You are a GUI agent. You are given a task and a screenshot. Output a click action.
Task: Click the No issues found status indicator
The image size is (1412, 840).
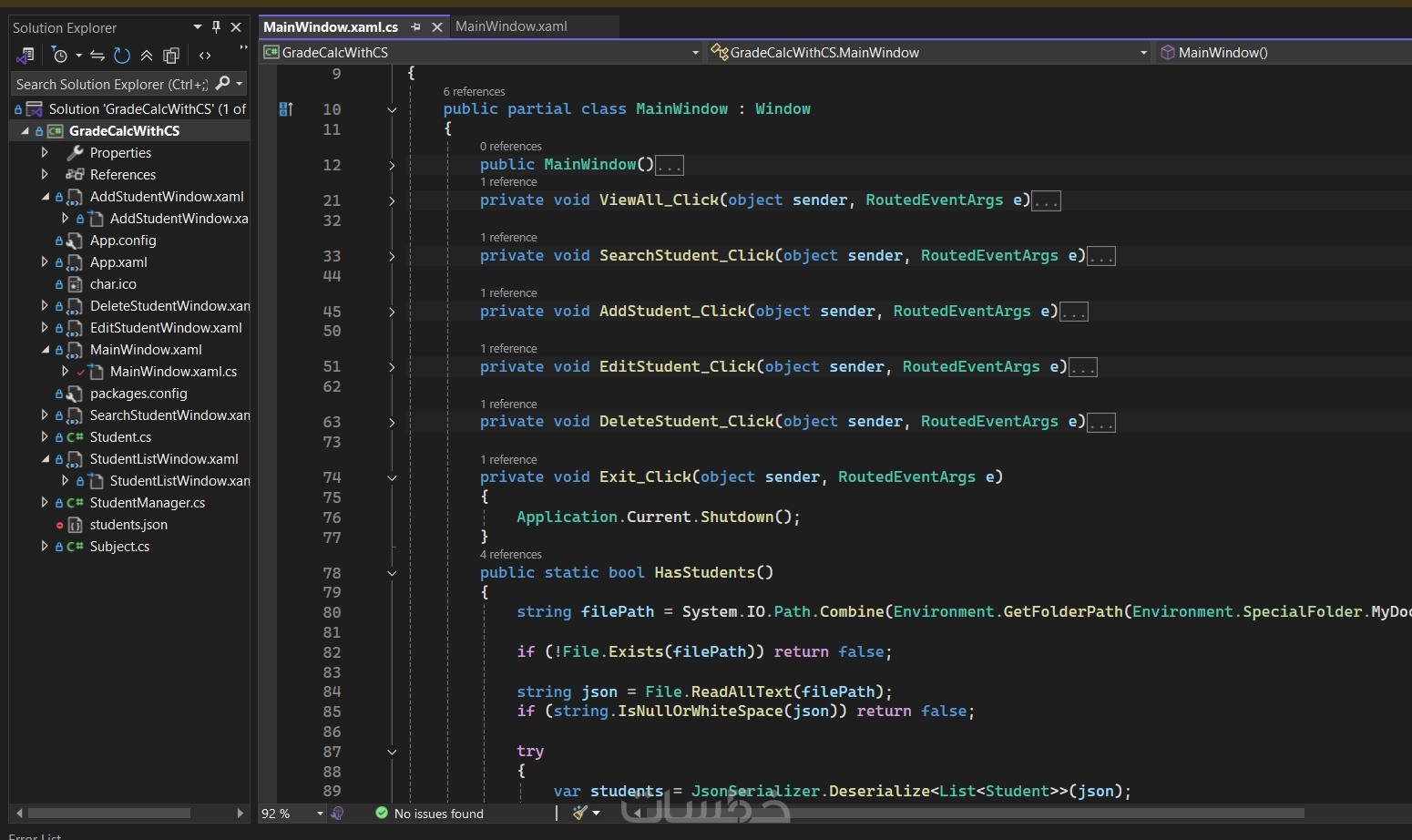click(x=438, y=814)
